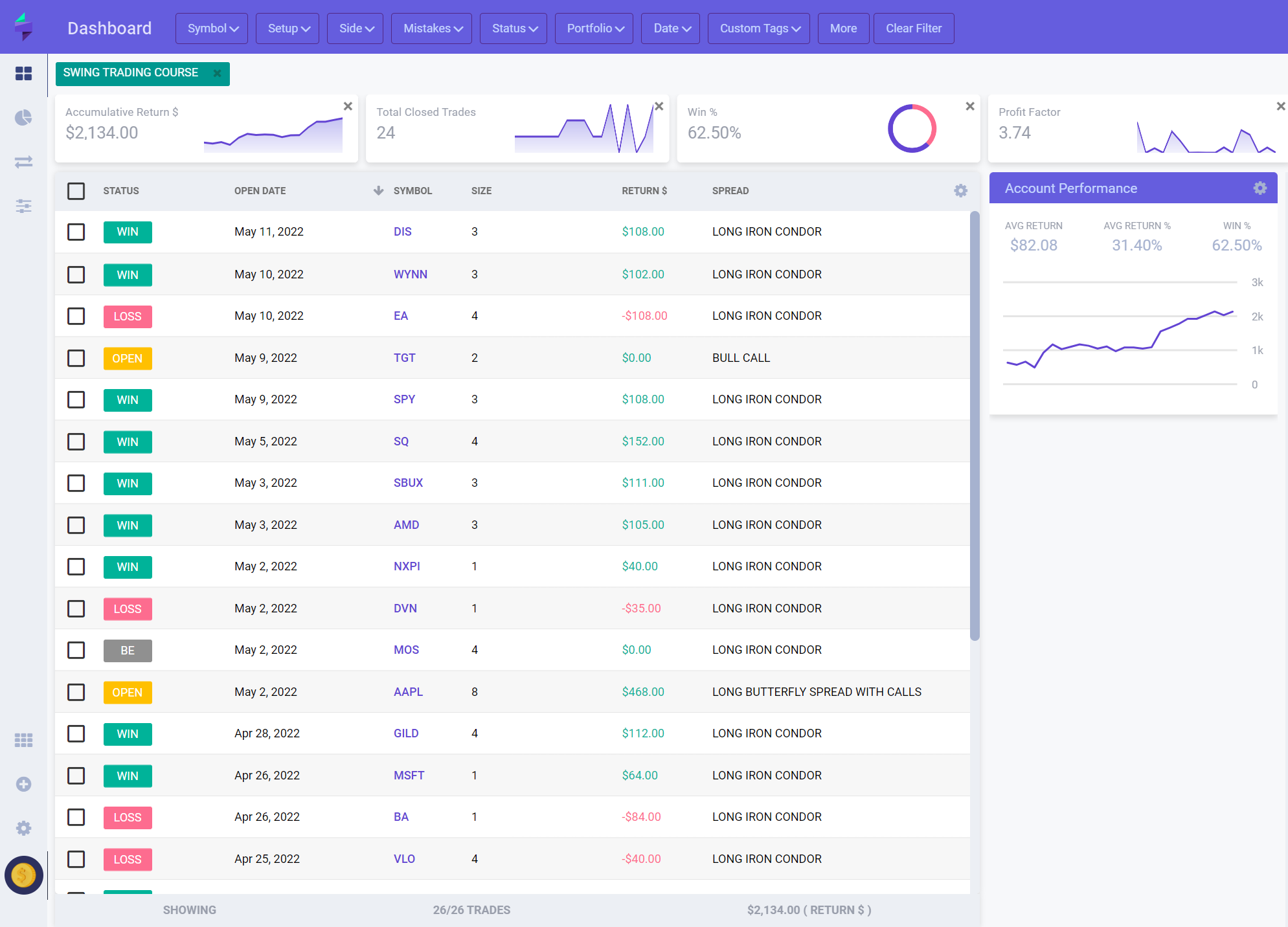Expand the Setup filter dropdown
Viewport: 1288px width, 927px height.
coord(288,28)
